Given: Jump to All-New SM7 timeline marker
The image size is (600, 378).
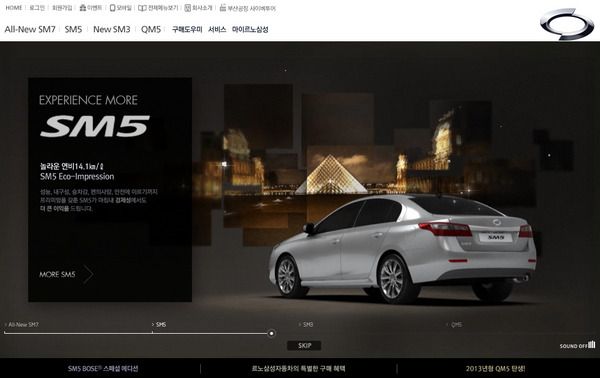Looking at the screenshot, I should pos(22,324).
